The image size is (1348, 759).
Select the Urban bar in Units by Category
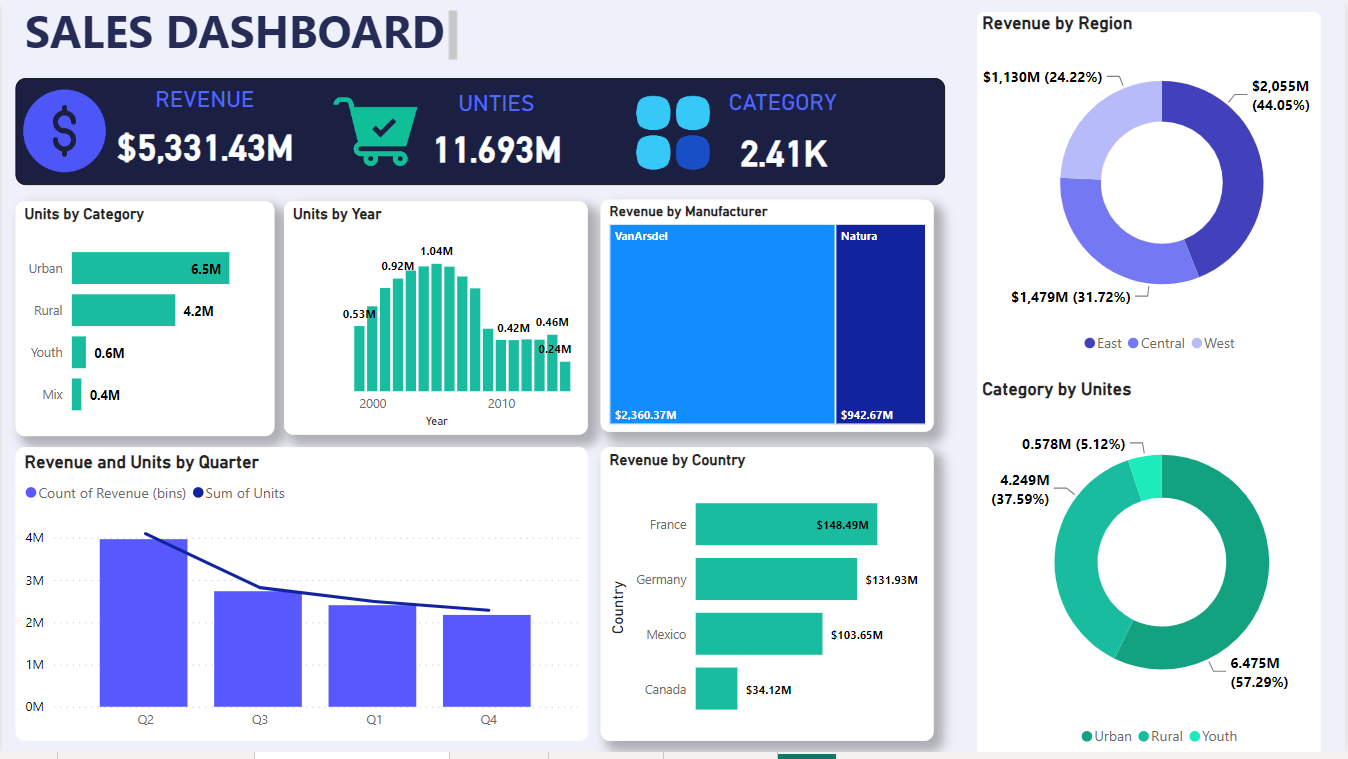(x=150, y=268)
